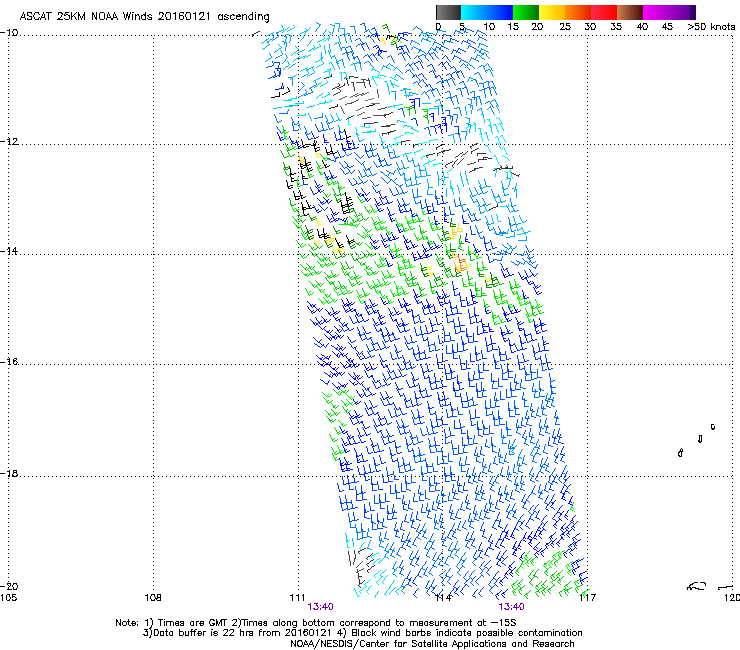Click the '-18' latitude axis label
The height and width of the screenshot is (650, 740).
(x=9, y=473)
